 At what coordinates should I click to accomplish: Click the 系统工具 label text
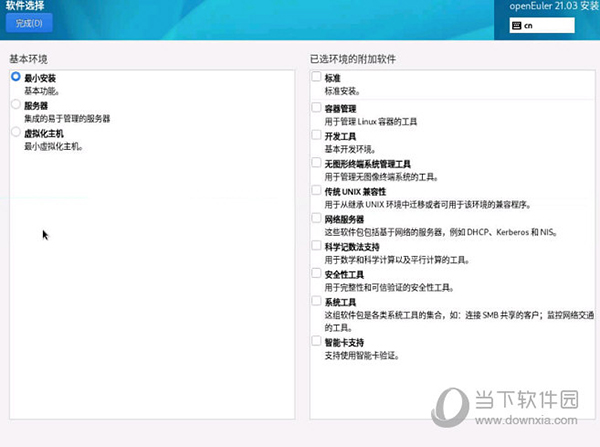[x=341, y=302]
